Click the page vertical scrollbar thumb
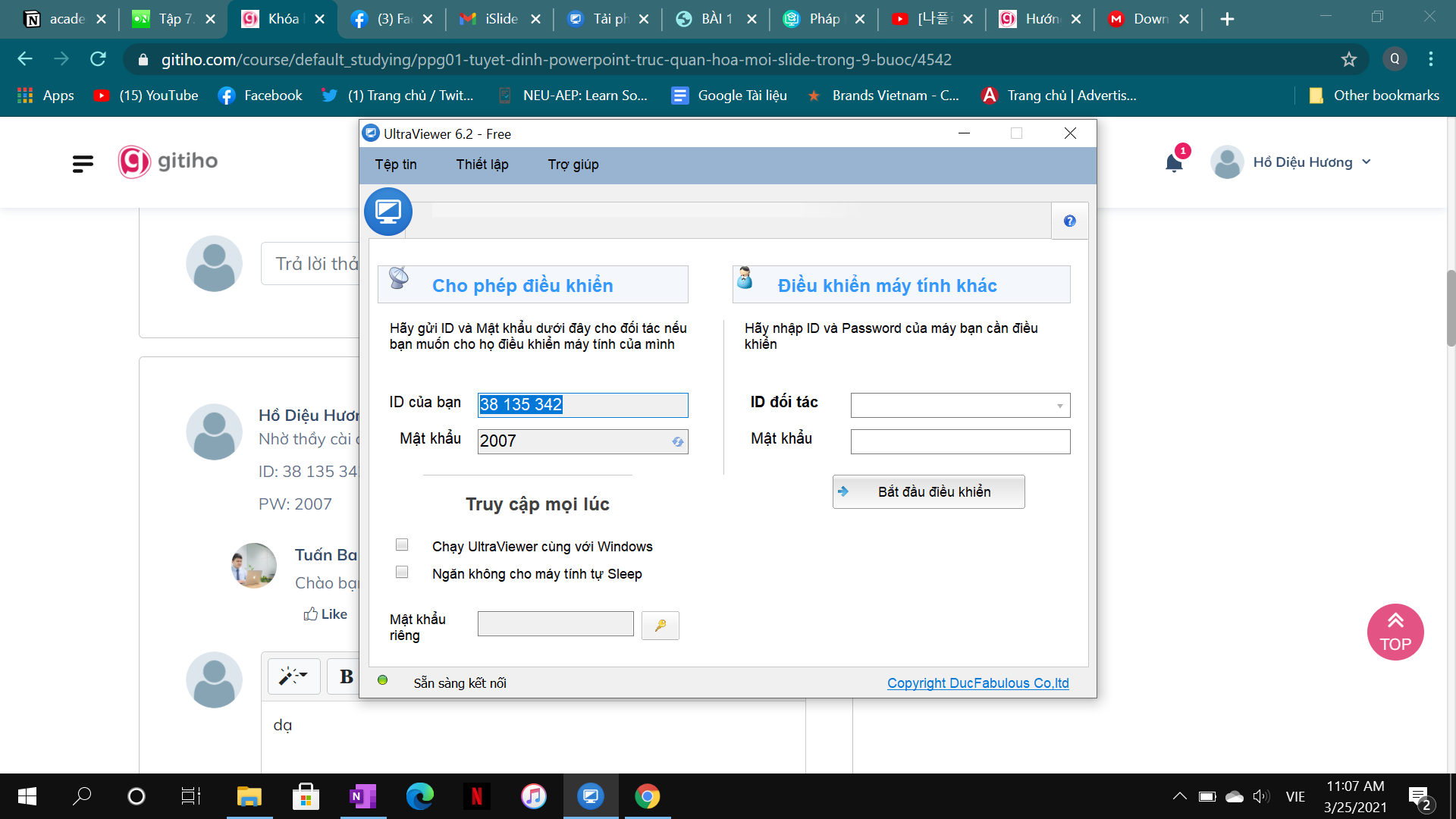 tap(1451, 308)
